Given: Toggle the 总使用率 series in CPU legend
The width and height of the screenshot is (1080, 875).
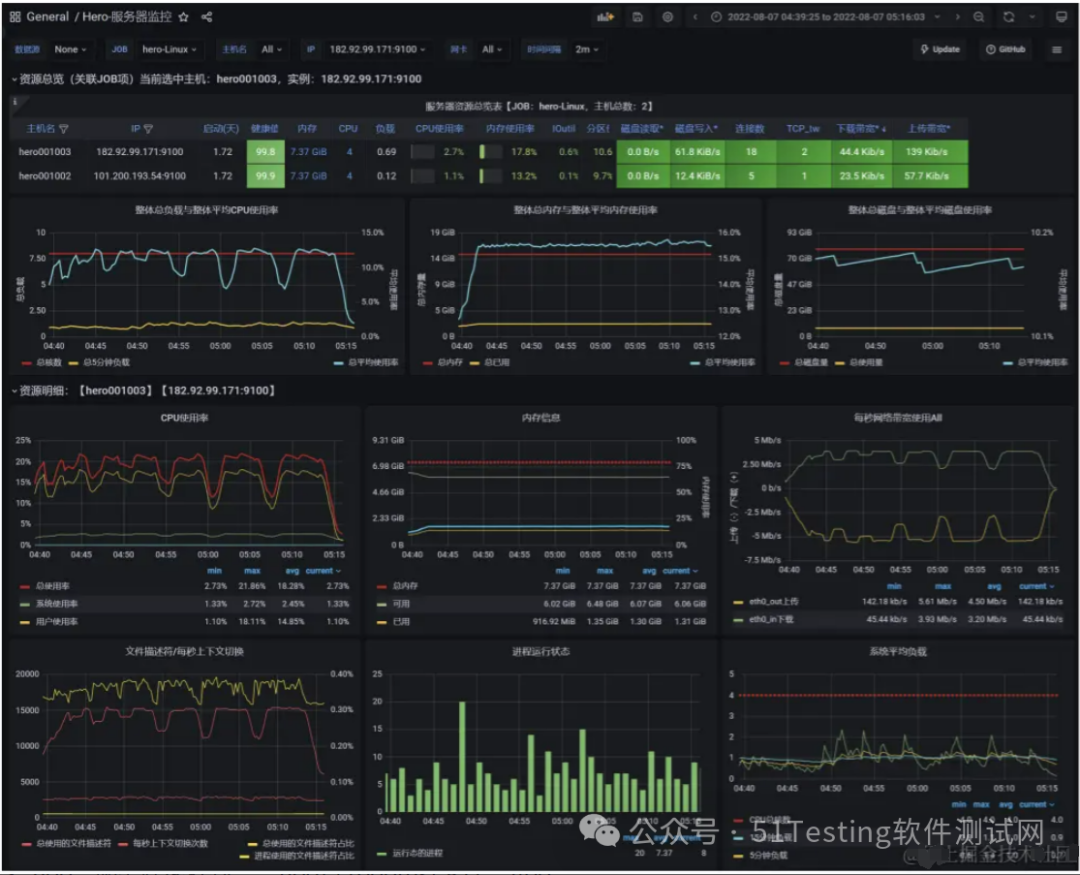Looking at the screenshot, I should (x=52, y=586).
